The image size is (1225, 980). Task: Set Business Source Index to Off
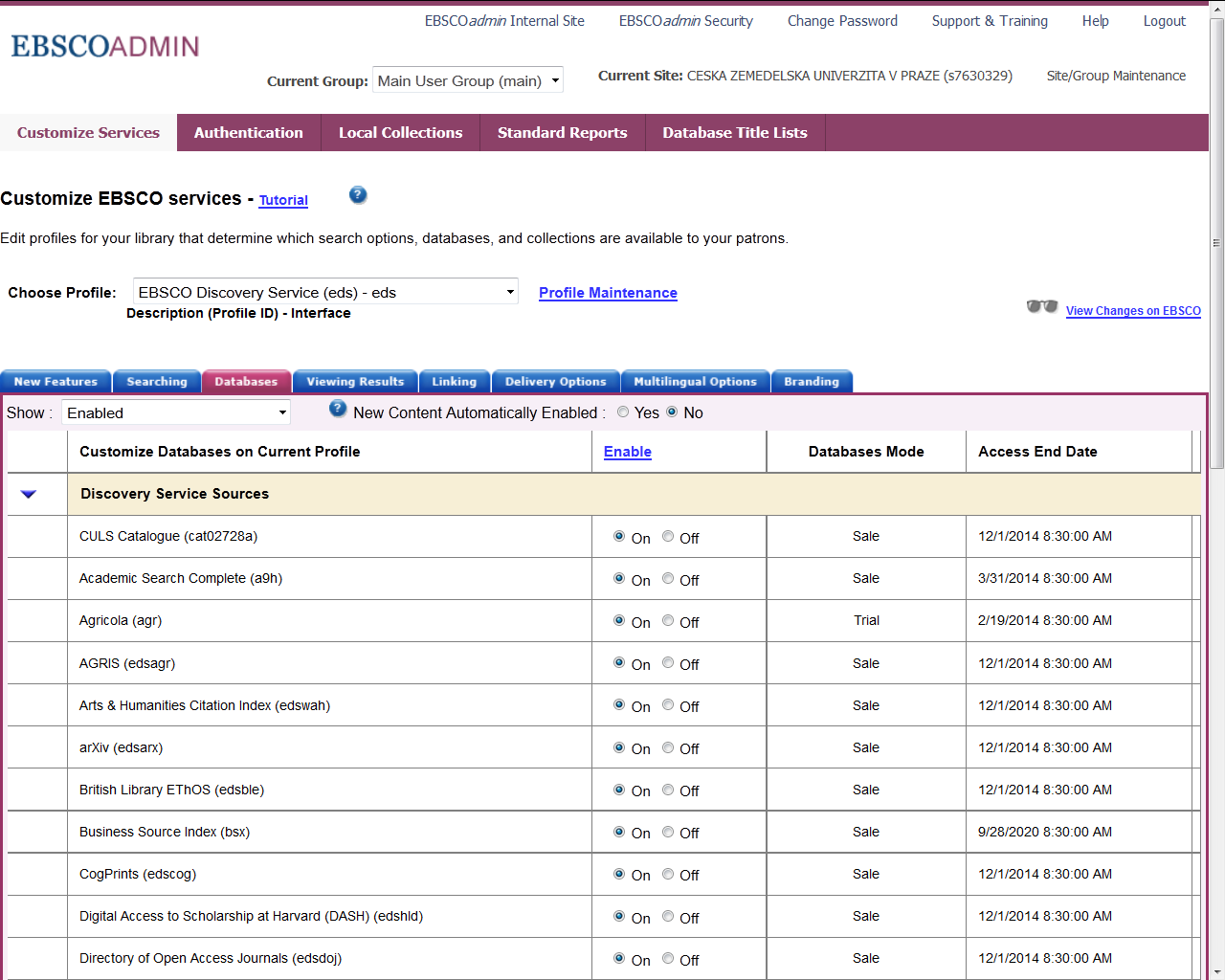(x=668, y=832)
